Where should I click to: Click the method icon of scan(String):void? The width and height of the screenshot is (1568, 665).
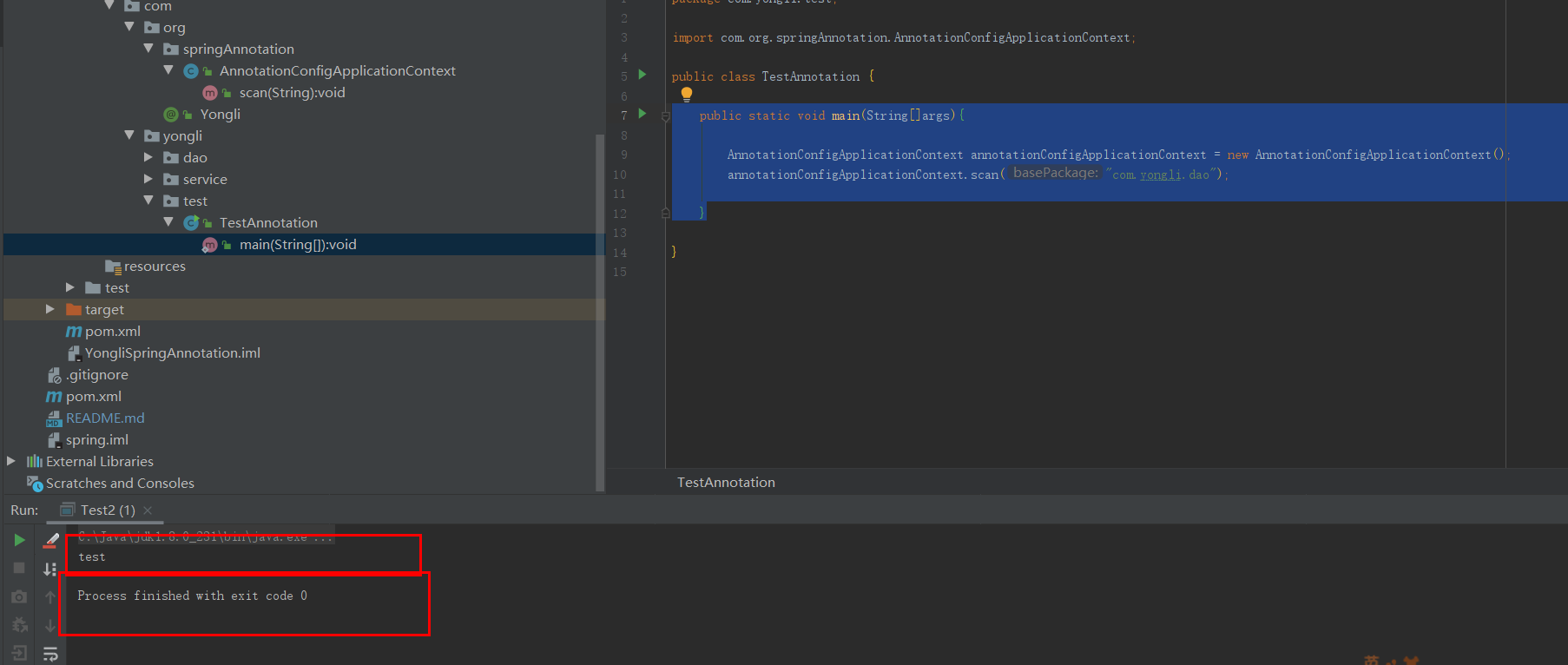(209, 93)
